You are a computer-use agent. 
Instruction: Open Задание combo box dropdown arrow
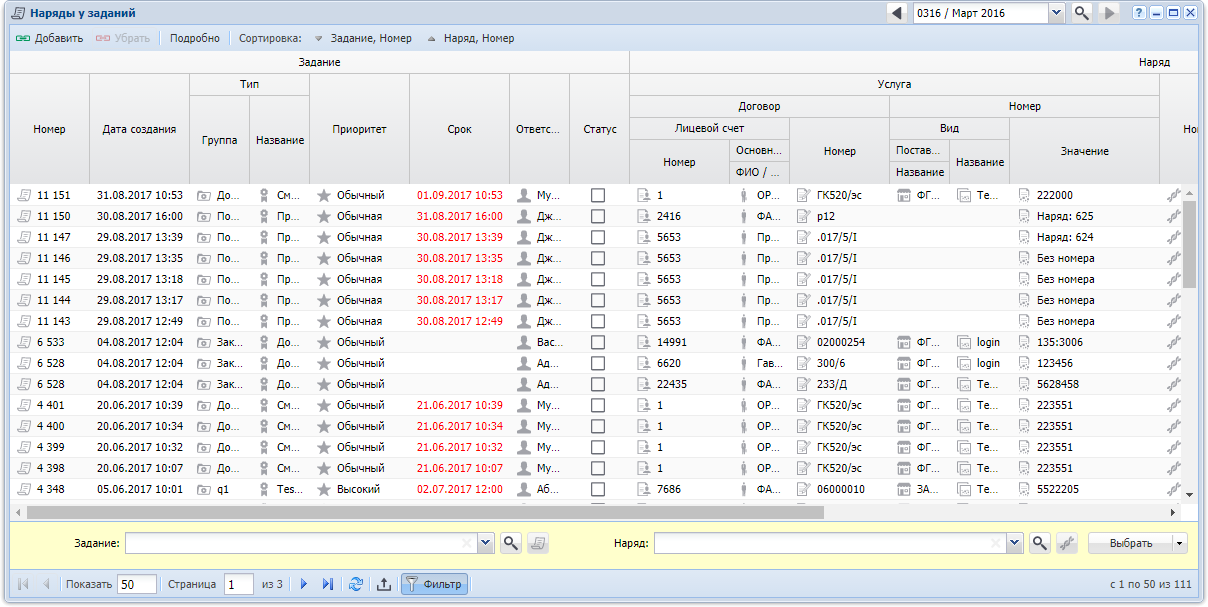click(486, 543)
